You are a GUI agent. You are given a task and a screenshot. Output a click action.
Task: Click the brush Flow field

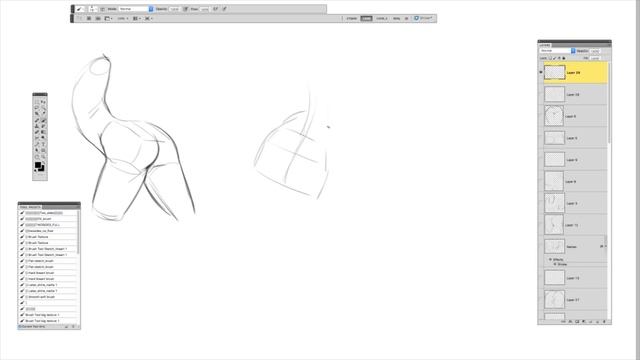[204, 9]
